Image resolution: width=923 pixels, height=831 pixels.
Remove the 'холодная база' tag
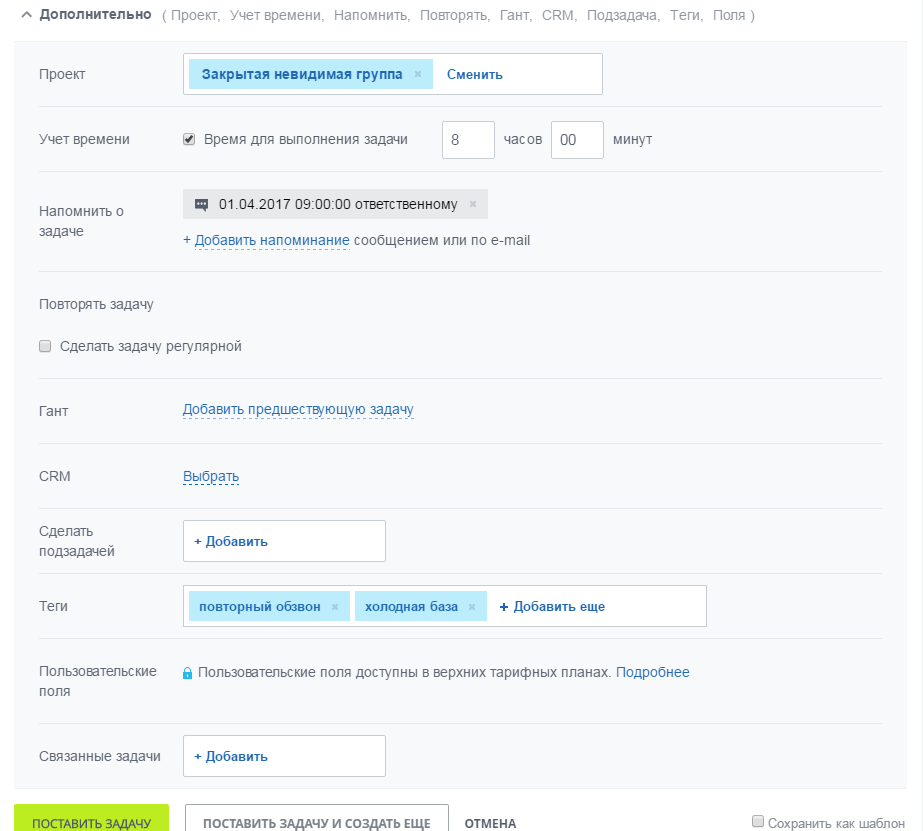point(472,607)
